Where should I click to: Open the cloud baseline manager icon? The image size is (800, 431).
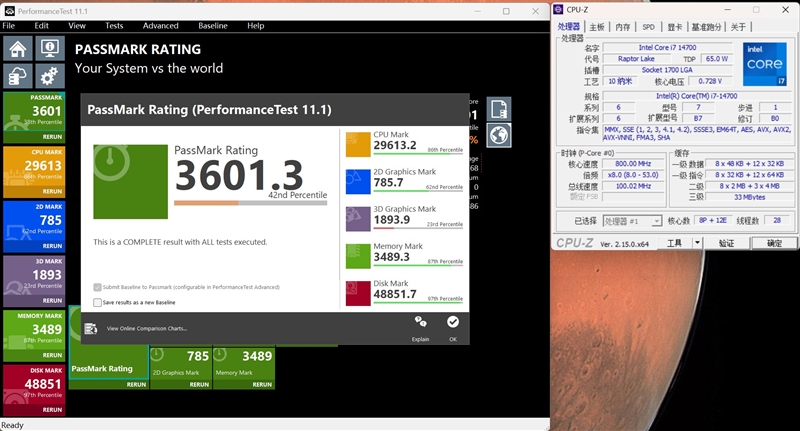coord(18,77)
